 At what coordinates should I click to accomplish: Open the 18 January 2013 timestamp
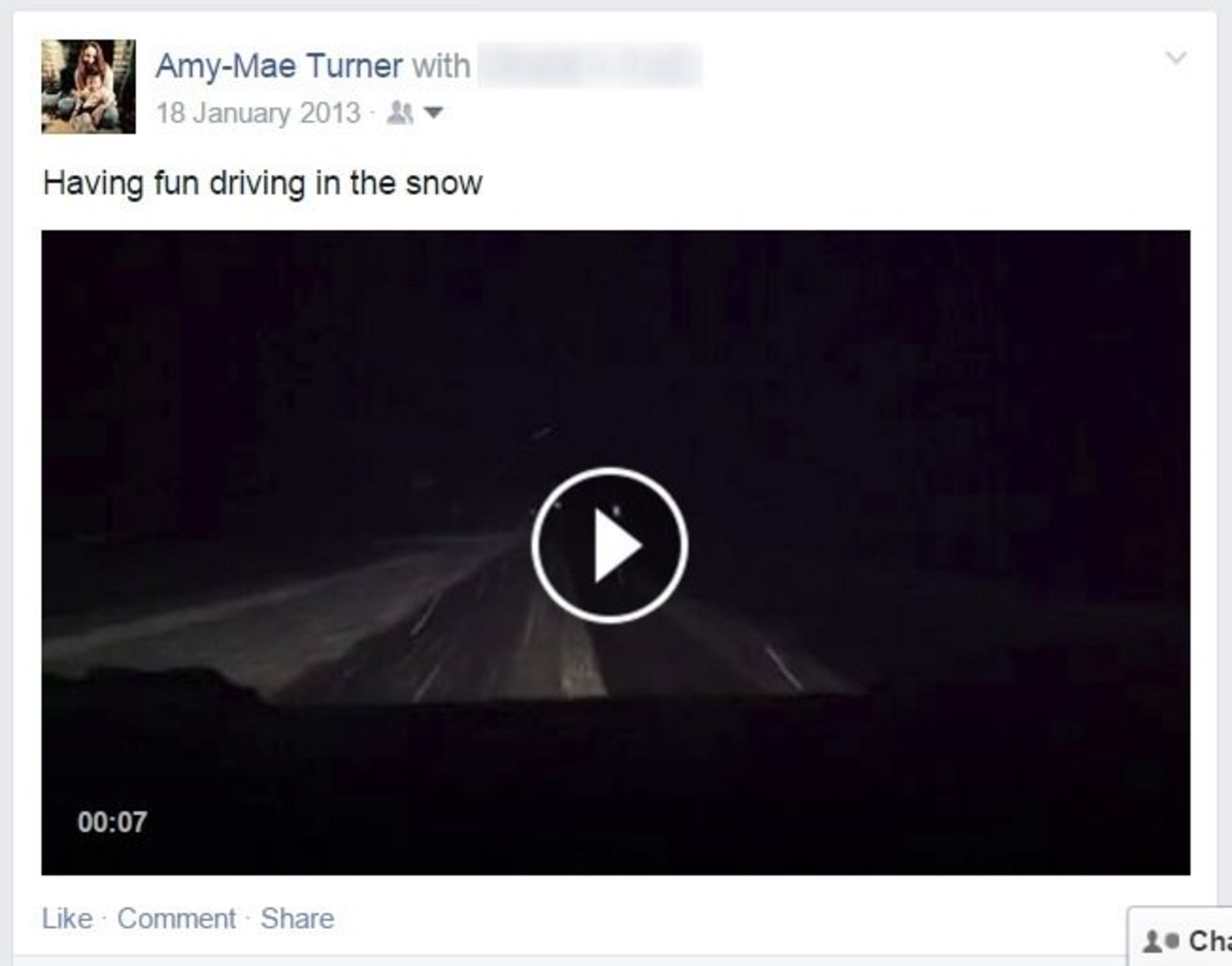[259, 113]
